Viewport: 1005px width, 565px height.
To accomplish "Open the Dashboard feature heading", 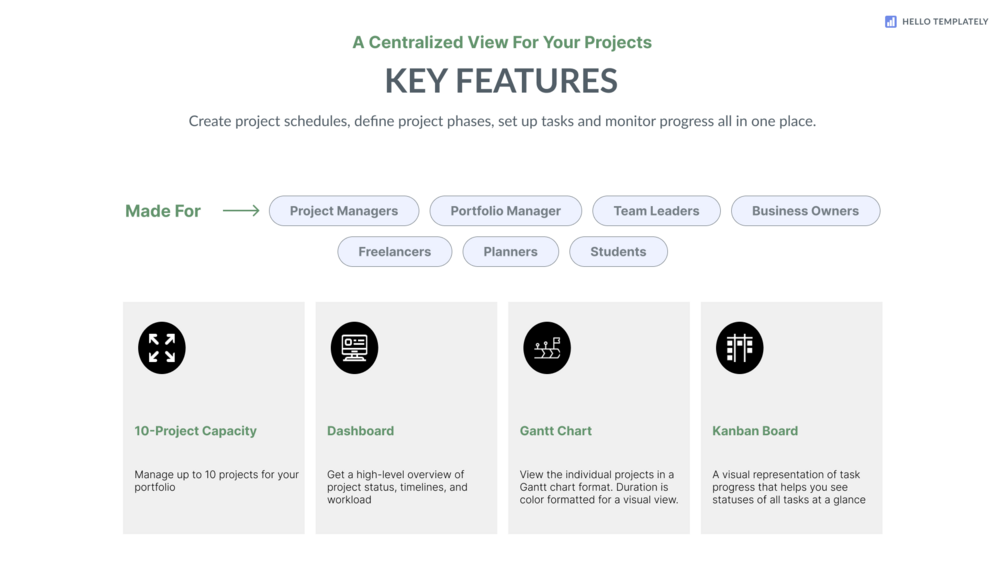I will 360,431.
